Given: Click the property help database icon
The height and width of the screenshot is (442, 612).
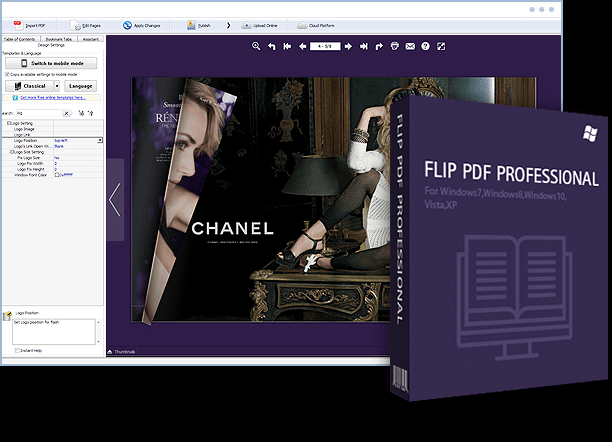Looking at the screenshot, I should tap(7, 315).
